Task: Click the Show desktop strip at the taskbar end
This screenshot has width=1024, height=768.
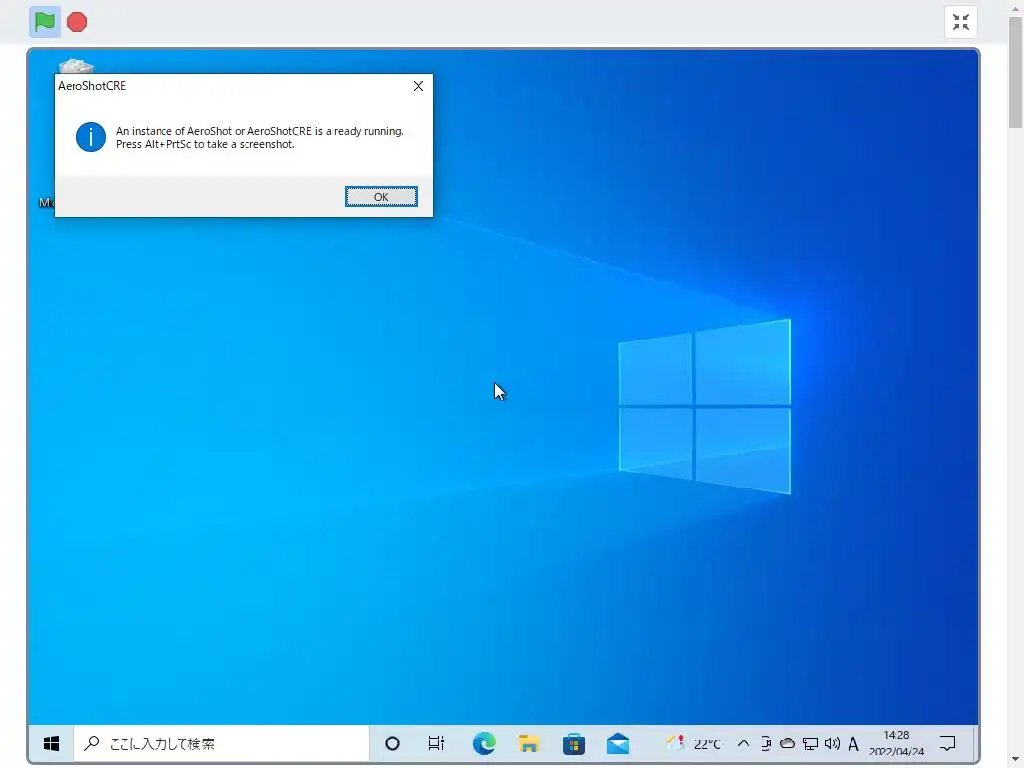Action: [x=976, y=743]
